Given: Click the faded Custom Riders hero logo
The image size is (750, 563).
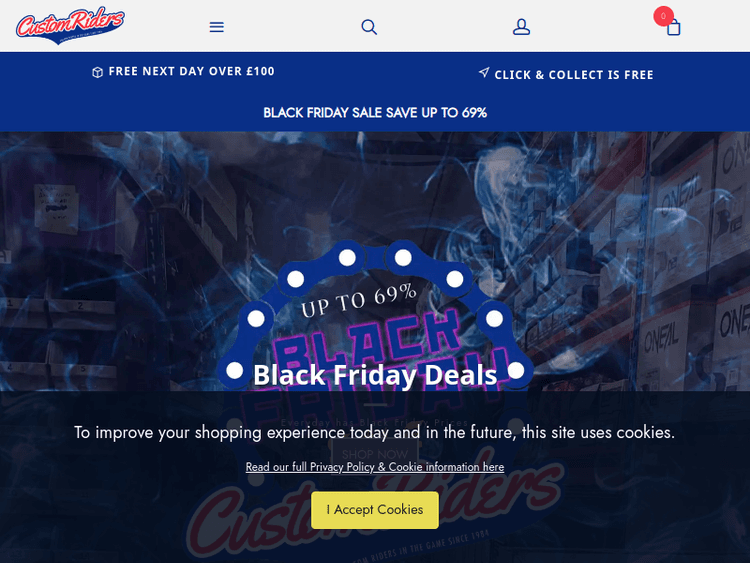Looking at the screenshot, I should point(375,507).
